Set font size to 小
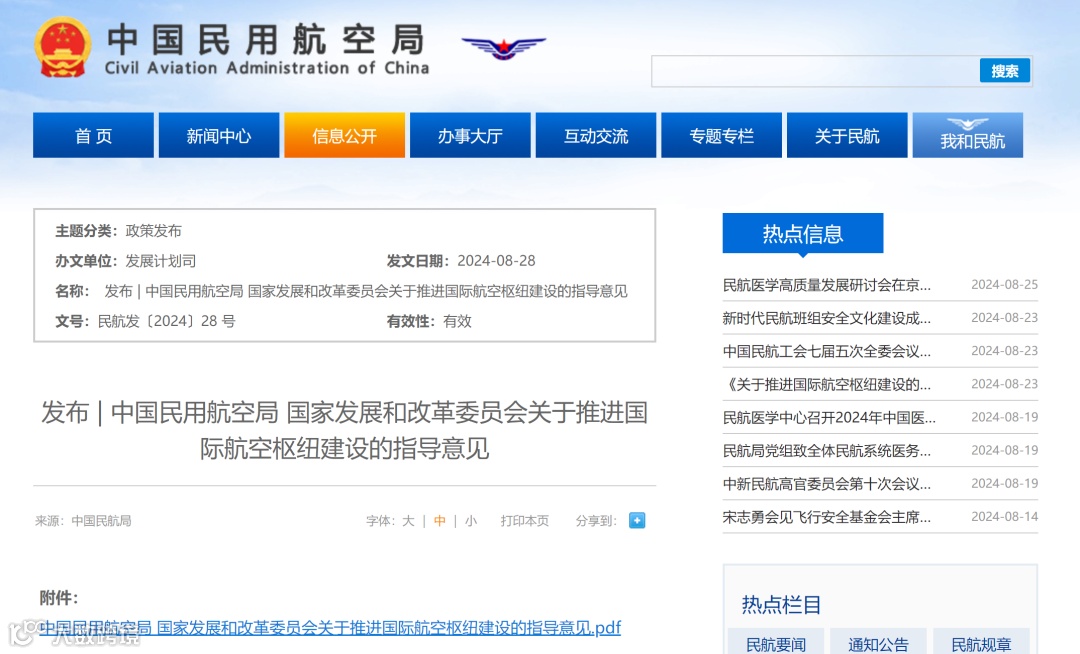The image size is (1080, 654). 470,520
